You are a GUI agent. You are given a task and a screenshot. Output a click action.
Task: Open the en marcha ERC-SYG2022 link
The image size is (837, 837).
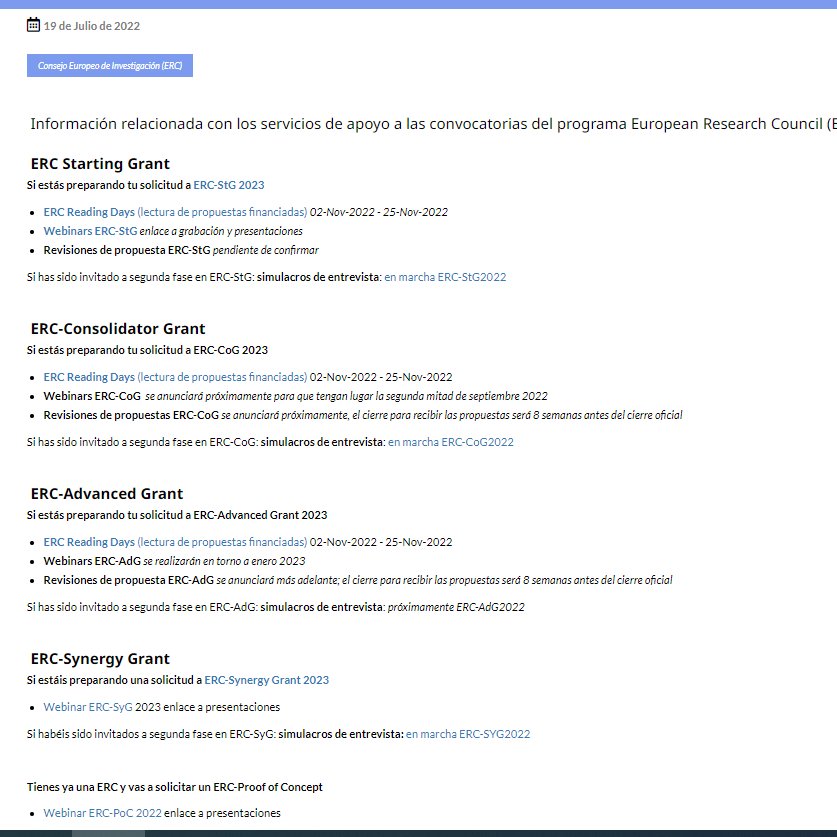(x=468, y=734)
